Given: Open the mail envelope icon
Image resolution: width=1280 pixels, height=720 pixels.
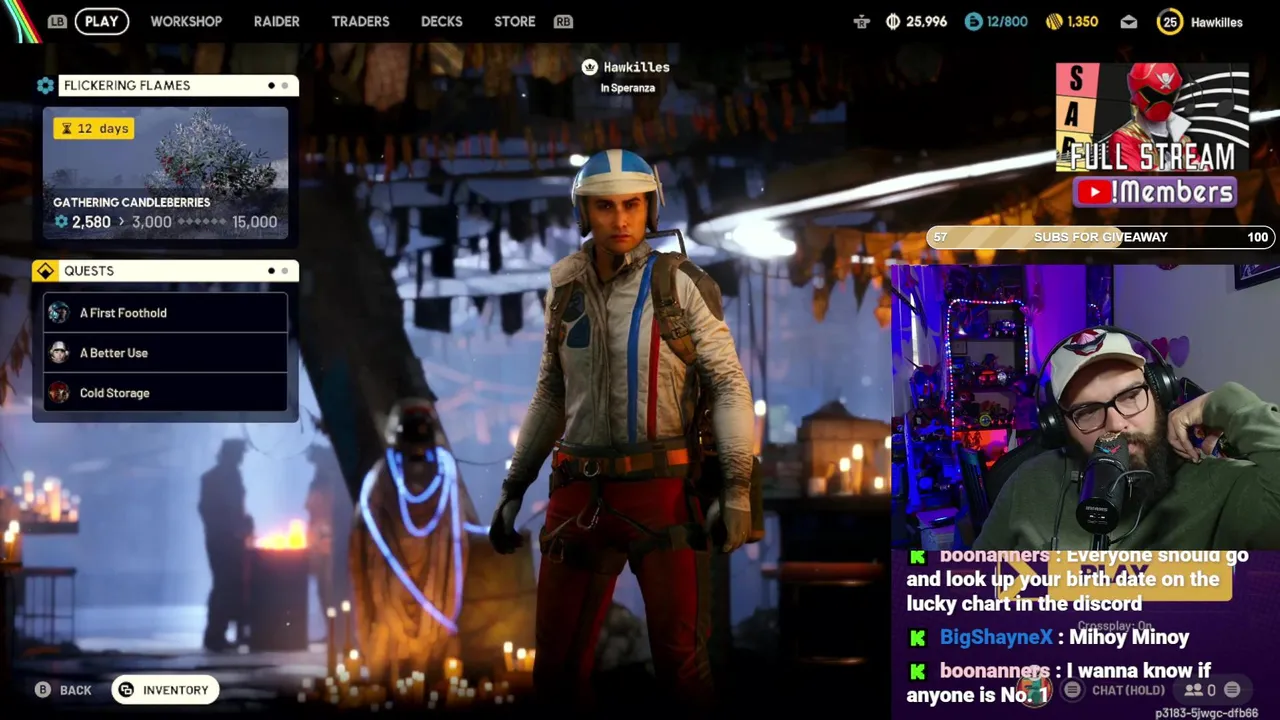Looking at the screenshot, I should coord(1128,22).
